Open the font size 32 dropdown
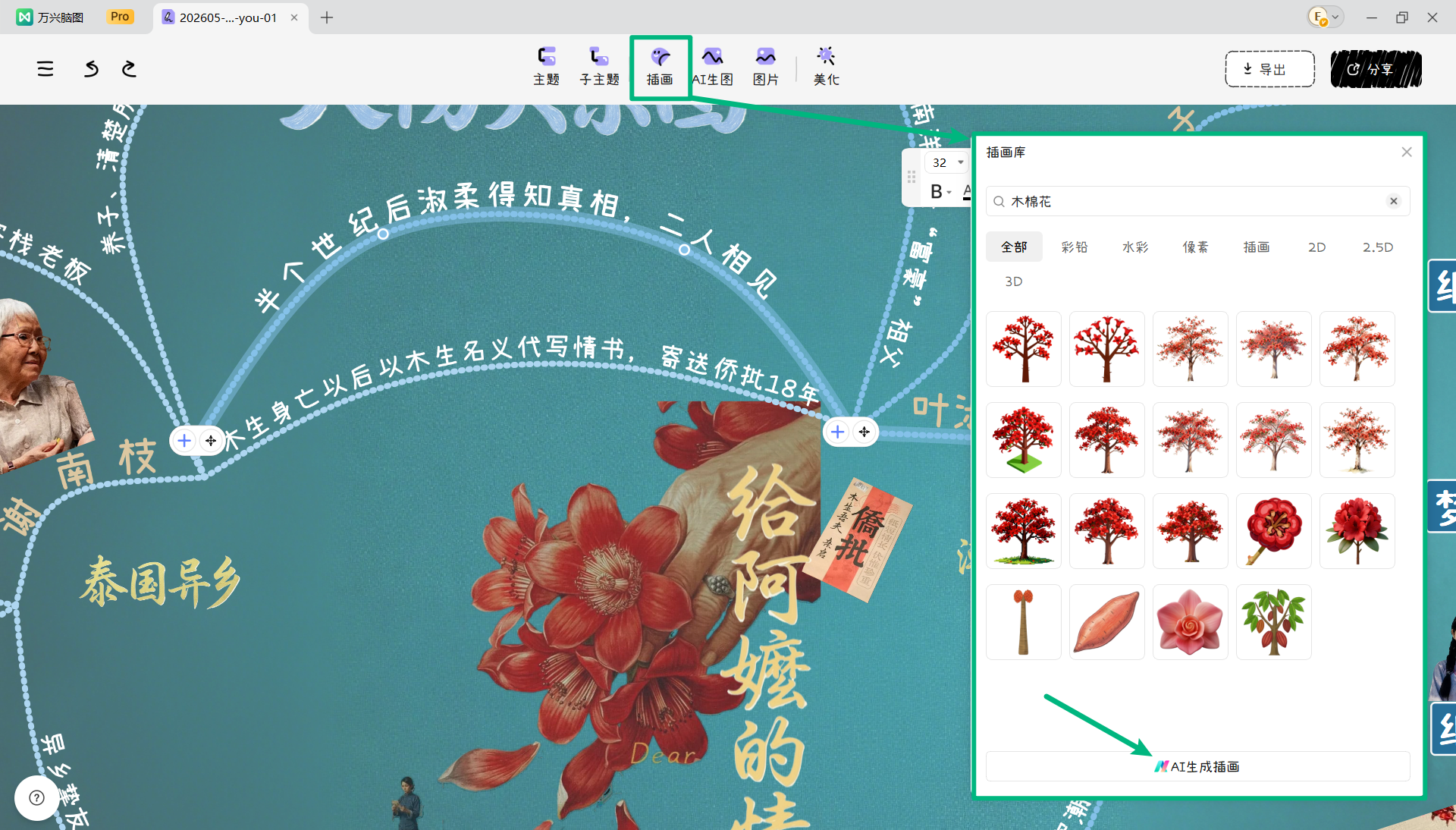Image resolution: width=1456 pixels, height=830 pixels. pos(960,162)
